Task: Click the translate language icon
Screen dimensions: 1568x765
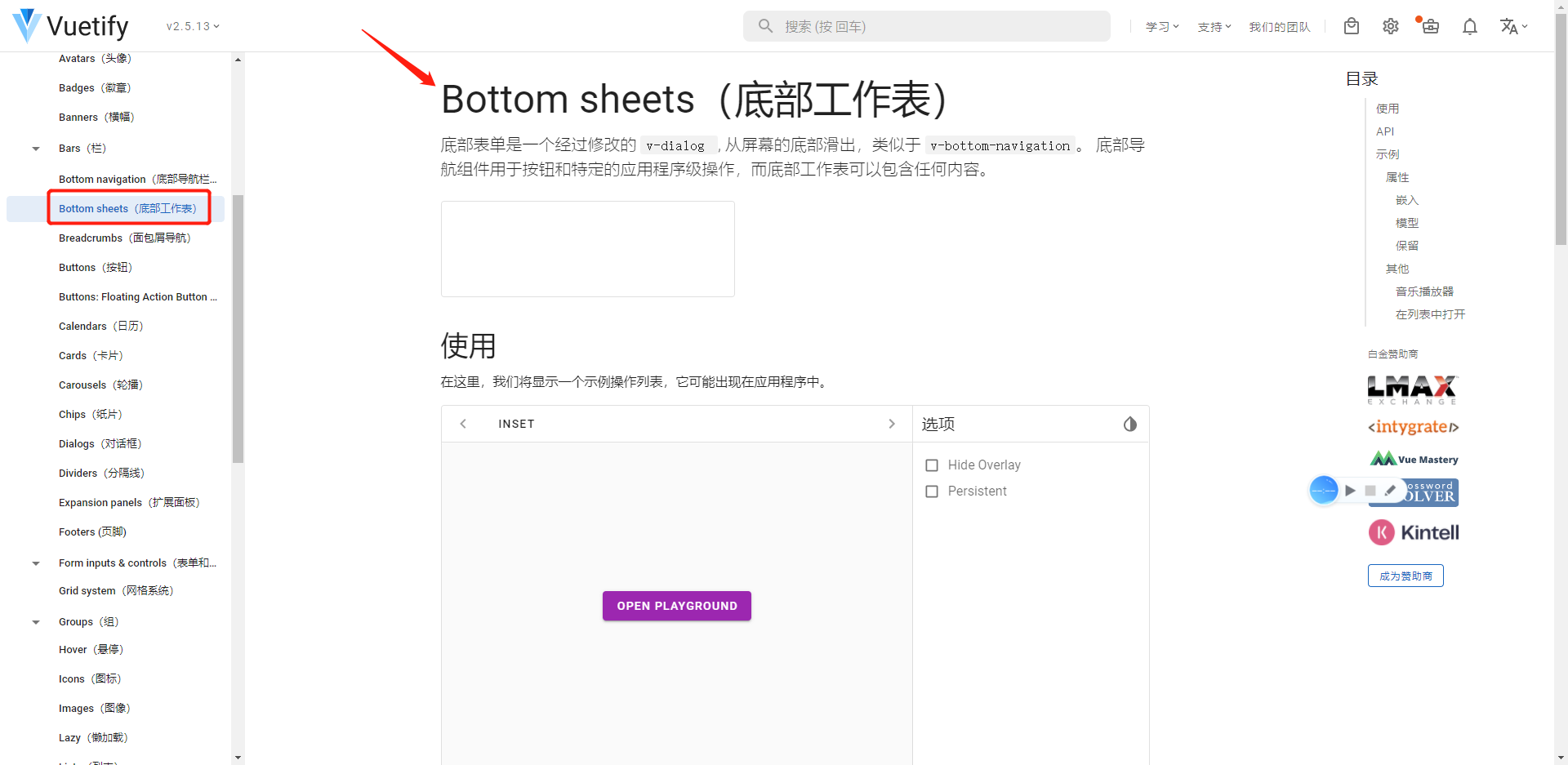Action: (x=1508, y=26)
